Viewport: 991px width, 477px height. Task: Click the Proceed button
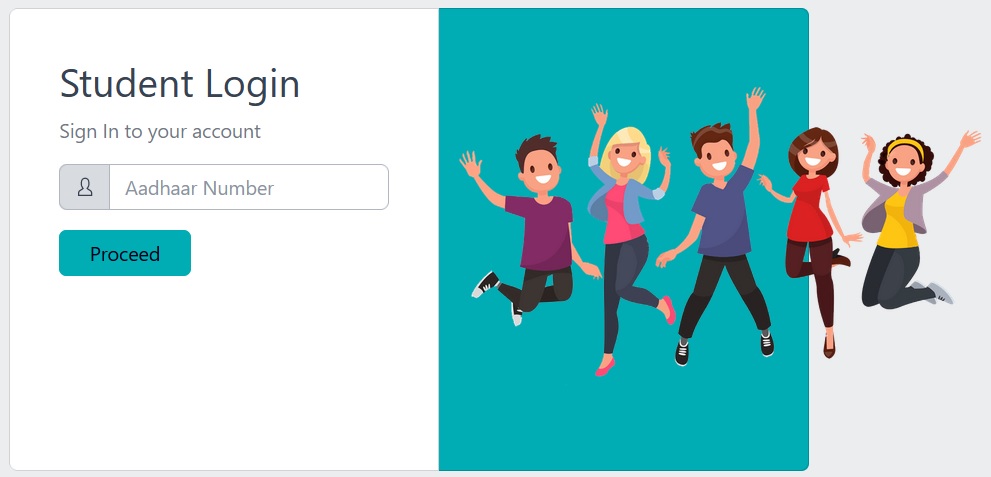[x=125, y=253]
